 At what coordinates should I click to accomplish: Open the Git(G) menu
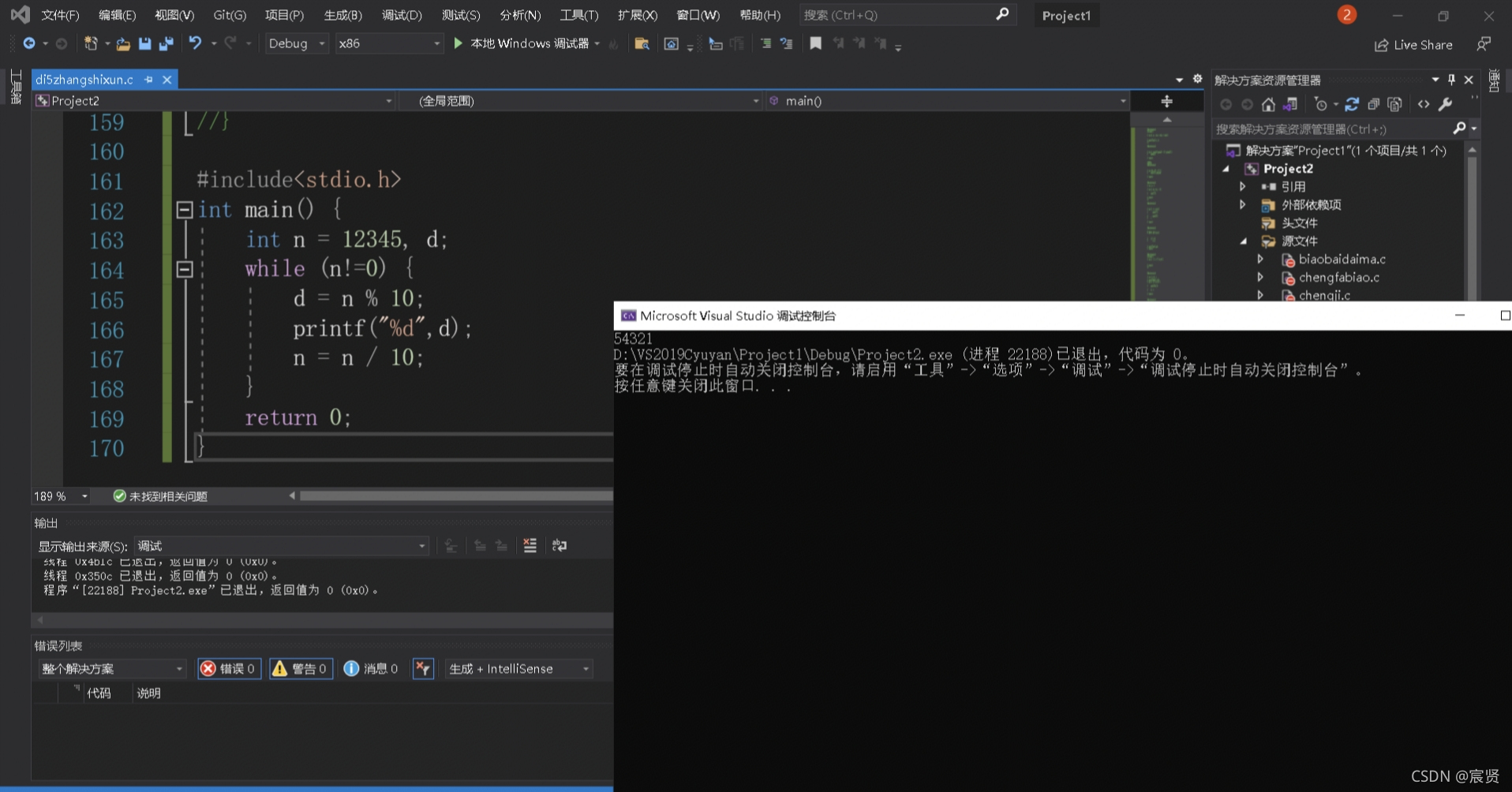230,15
